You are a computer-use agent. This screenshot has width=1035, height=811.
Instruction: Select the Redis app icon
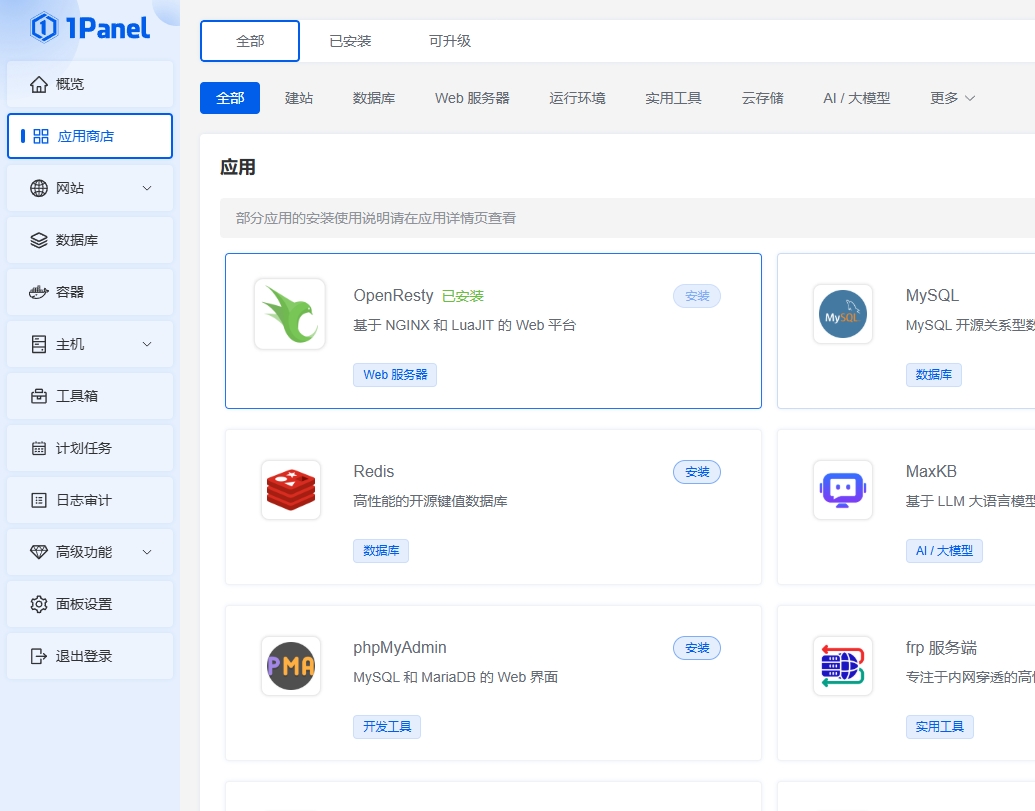point(290,489)
